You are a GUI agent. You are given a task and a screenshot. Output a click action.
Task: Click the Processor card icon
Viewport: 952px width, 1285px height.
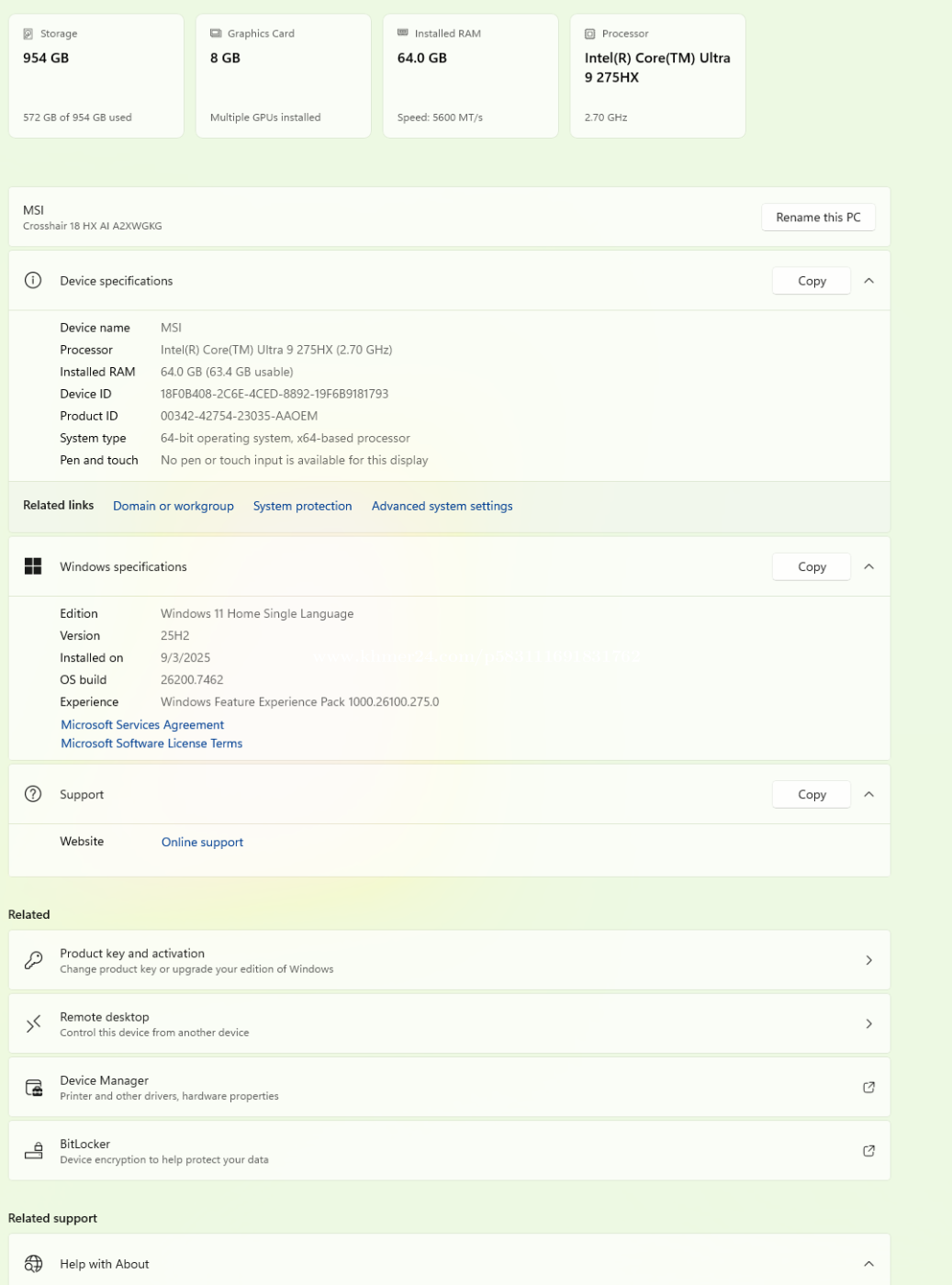pyautogui.click(x=590, y=34)
